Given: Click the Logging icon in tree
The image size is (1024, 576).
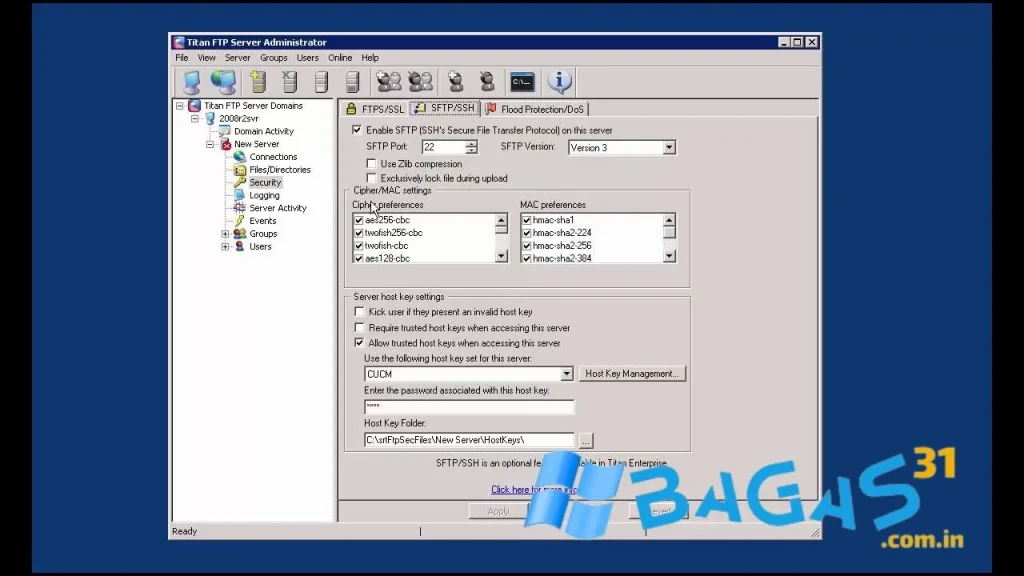Looking at the screenshot, I should [240, 195].
